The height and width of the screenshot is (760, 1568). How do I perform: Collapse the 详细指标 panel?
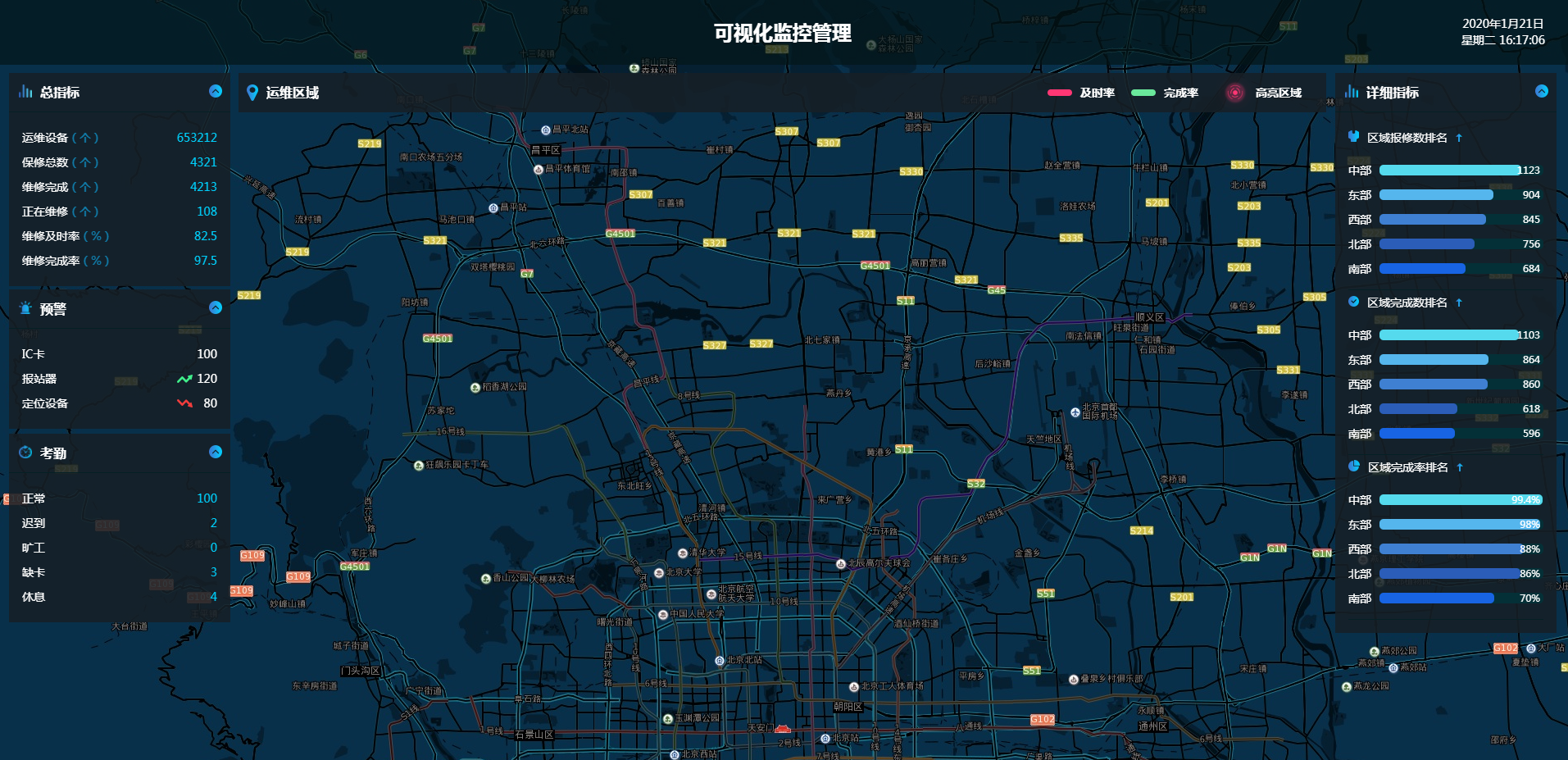point(1542,91)
